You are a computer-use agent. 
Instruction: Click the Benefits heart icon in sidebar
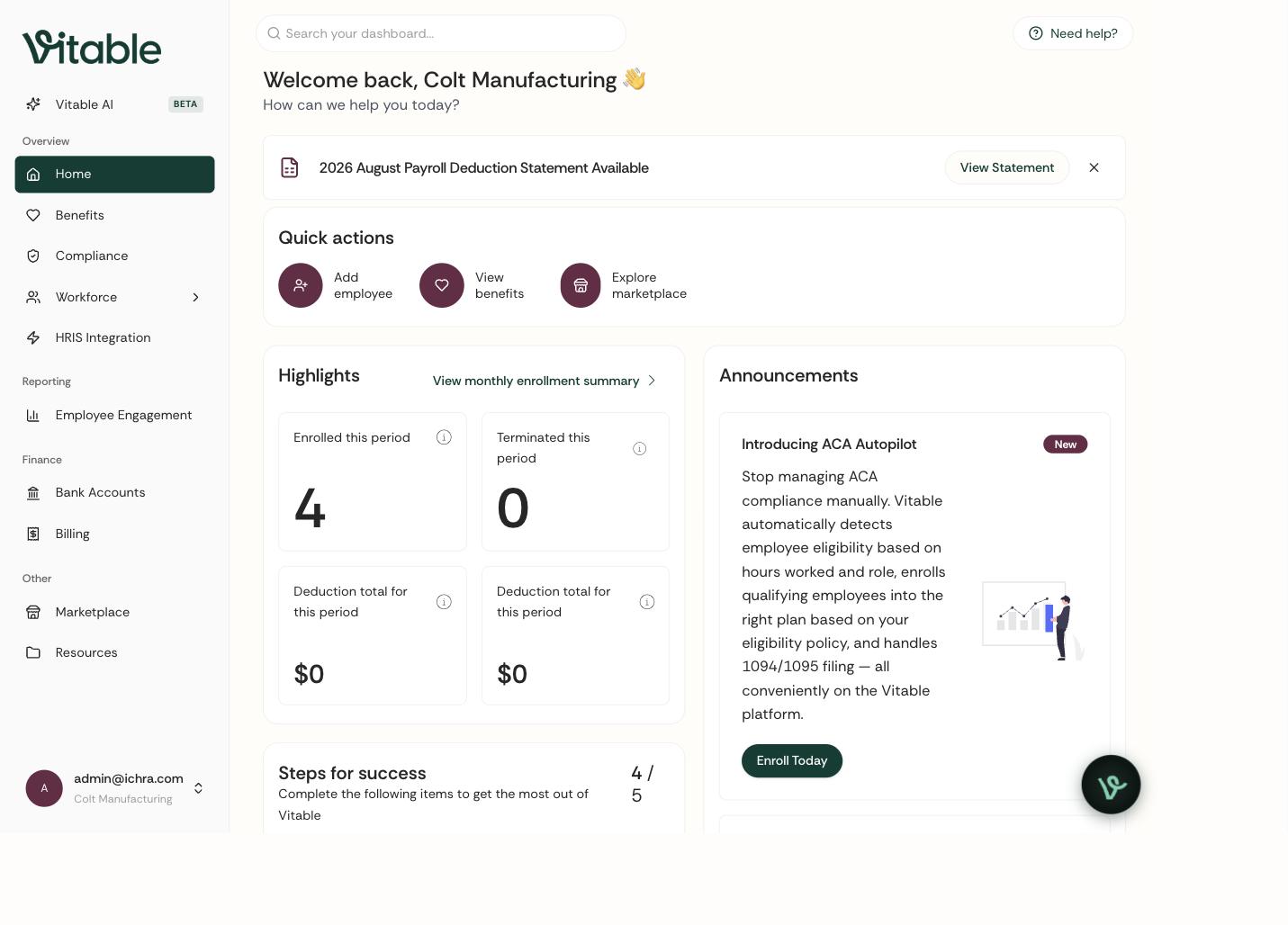[33, 215]
